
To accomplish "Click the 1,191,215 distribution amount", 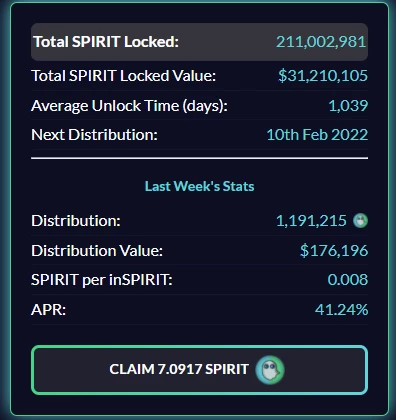I will pyautogui.click(x=311, y=221).
